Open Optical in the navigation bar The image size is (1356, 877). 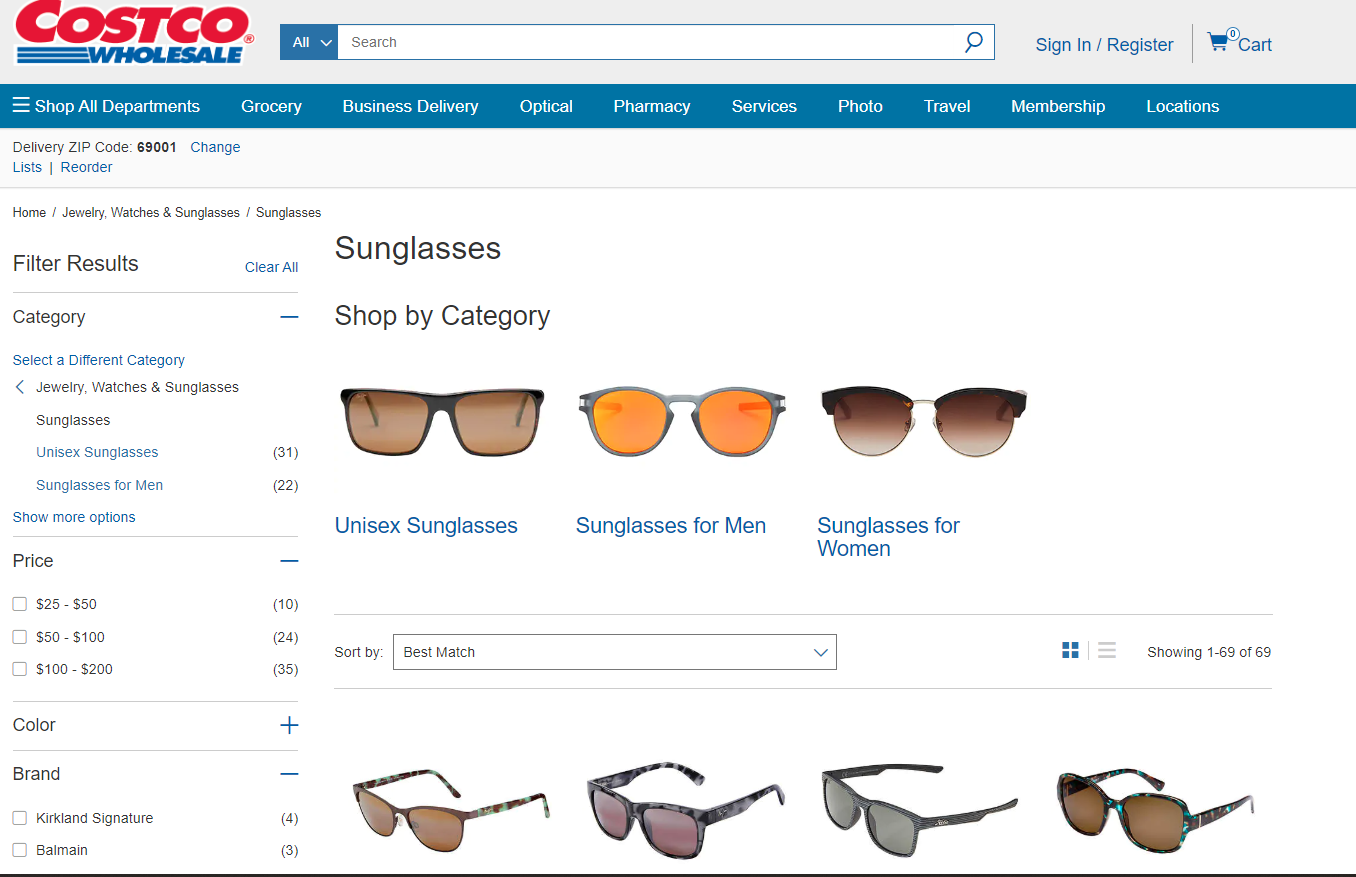(x=546, y=105)
